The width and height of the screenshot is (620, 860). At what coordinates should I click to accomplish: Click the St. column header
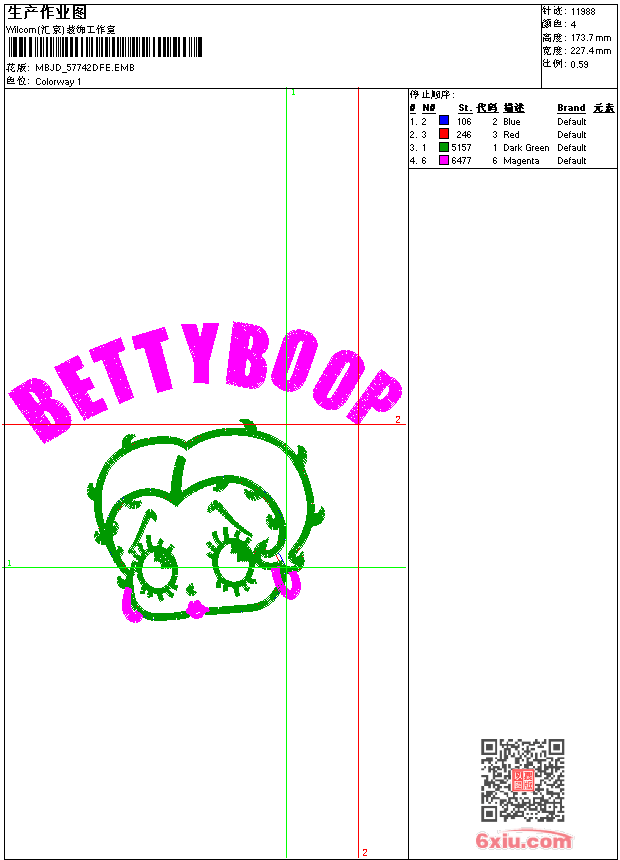click(465, 108)
